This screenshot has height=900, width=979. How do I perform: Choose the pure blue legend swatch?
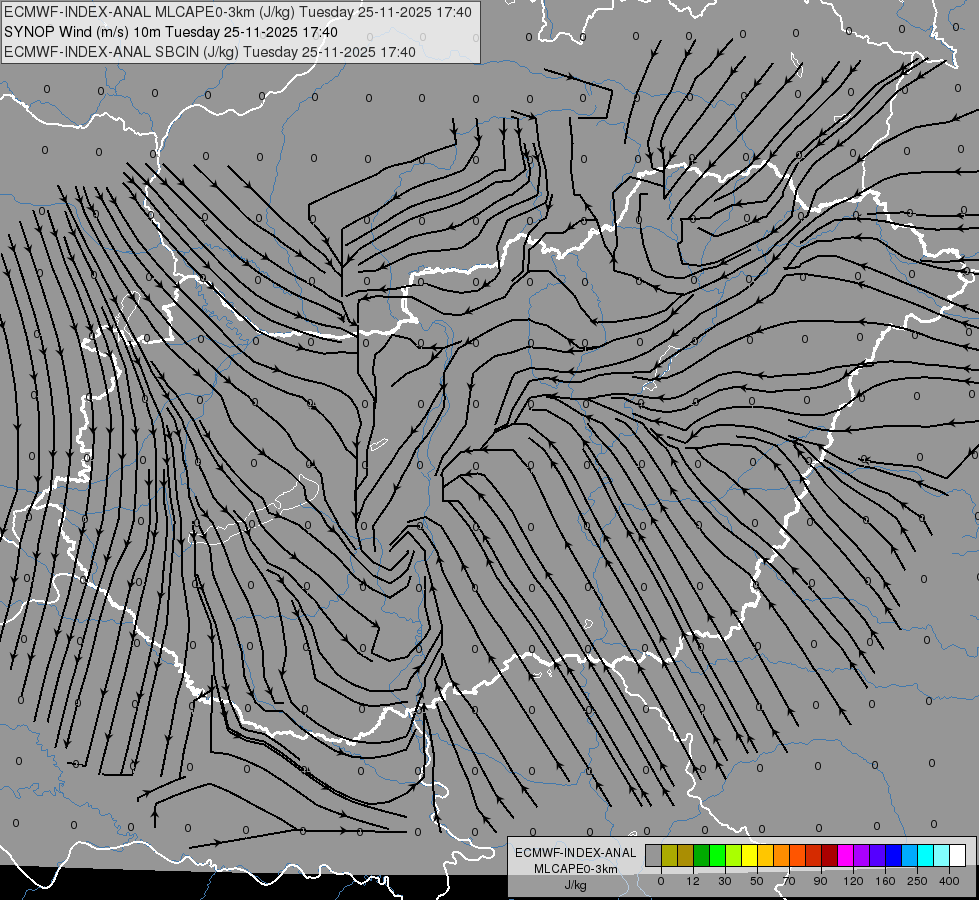pos(894,855)
